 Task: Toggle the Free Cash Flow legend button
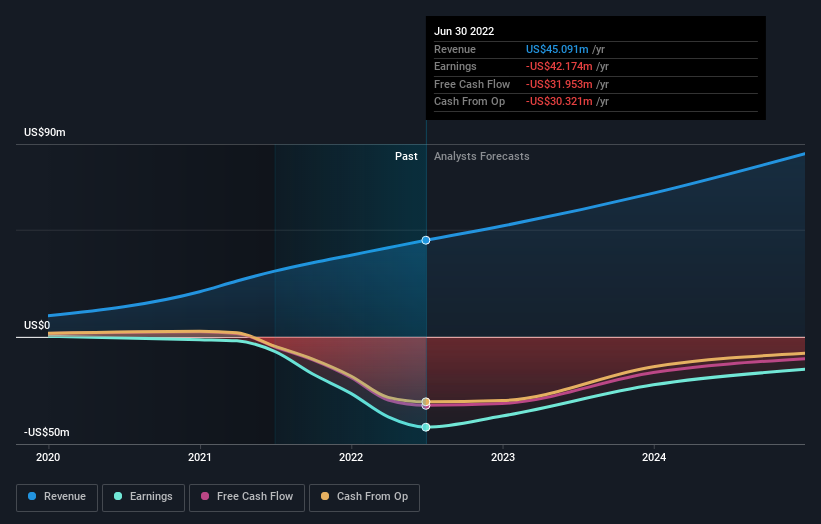click(x=247, y=497)
